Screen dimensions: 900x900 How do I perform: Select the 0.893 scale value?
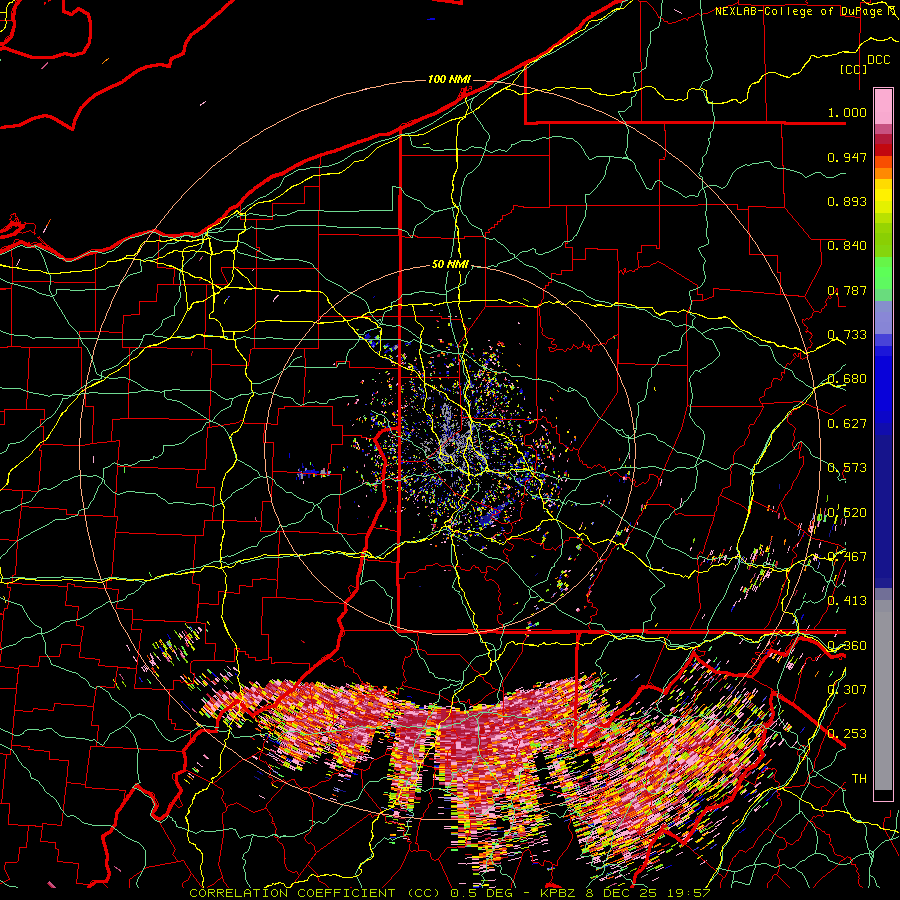847,201
